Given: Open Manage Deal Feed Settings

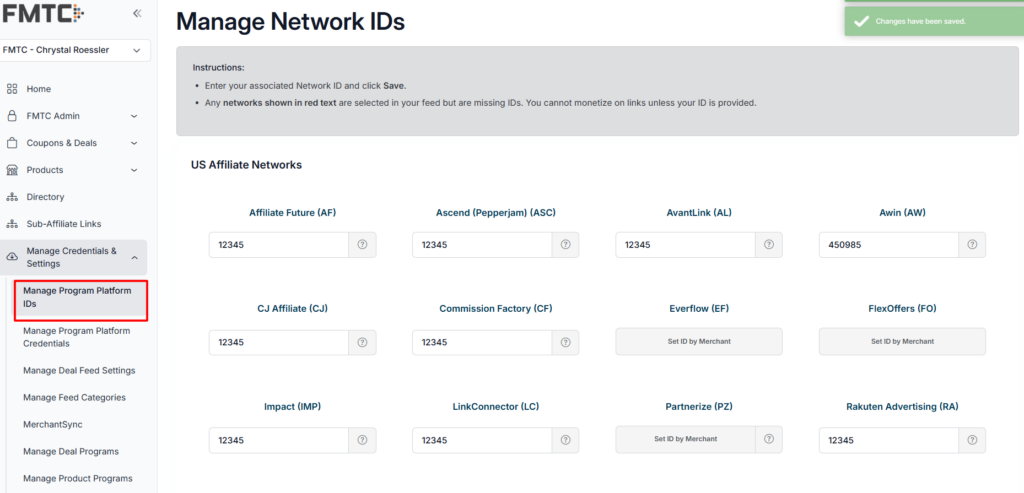Looking at the screenshot, I should coord(79,371).
